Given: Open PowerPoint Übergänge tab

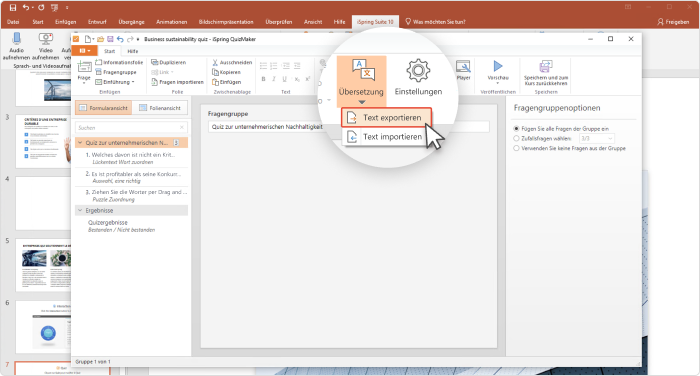Looking at the screenshot, I should (131, 22).
